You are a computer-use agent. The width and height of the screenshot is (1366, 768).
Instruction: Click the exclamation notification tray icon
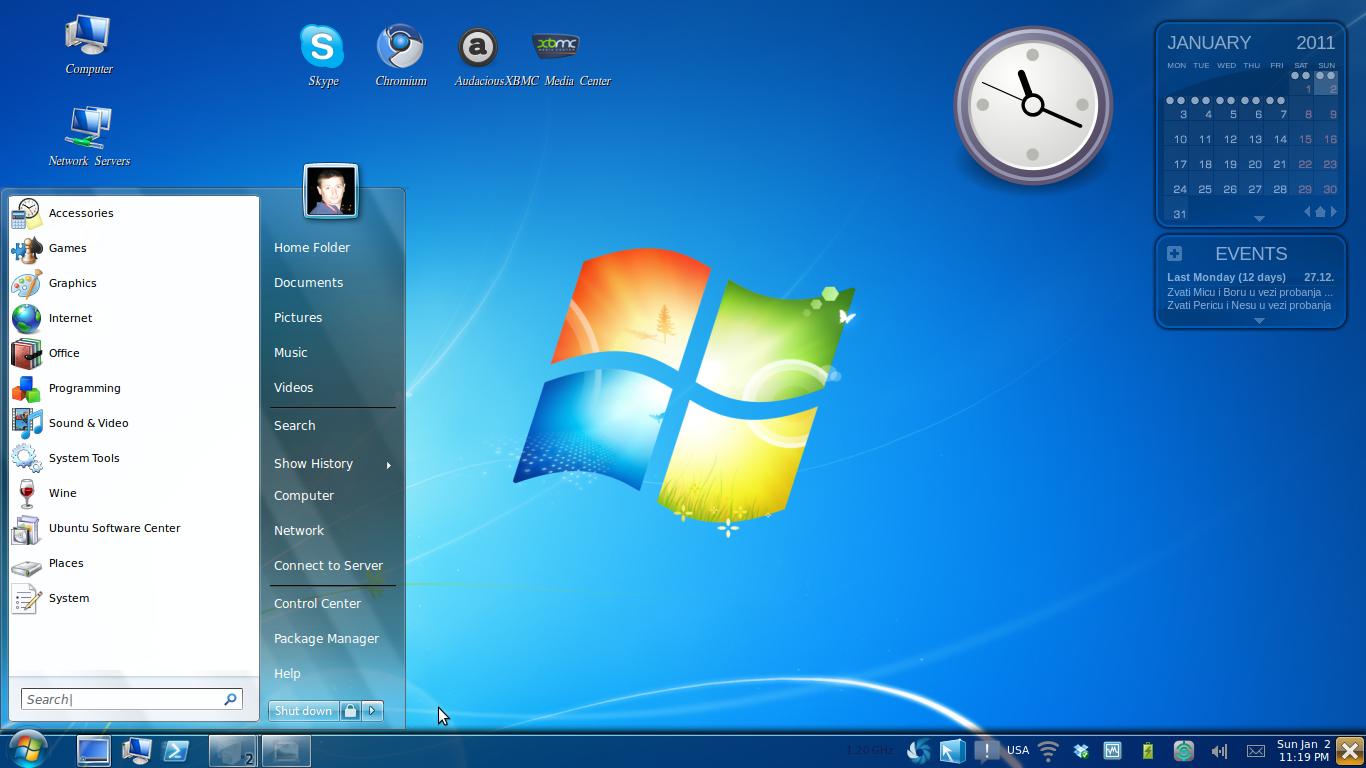tap(987, 750)
